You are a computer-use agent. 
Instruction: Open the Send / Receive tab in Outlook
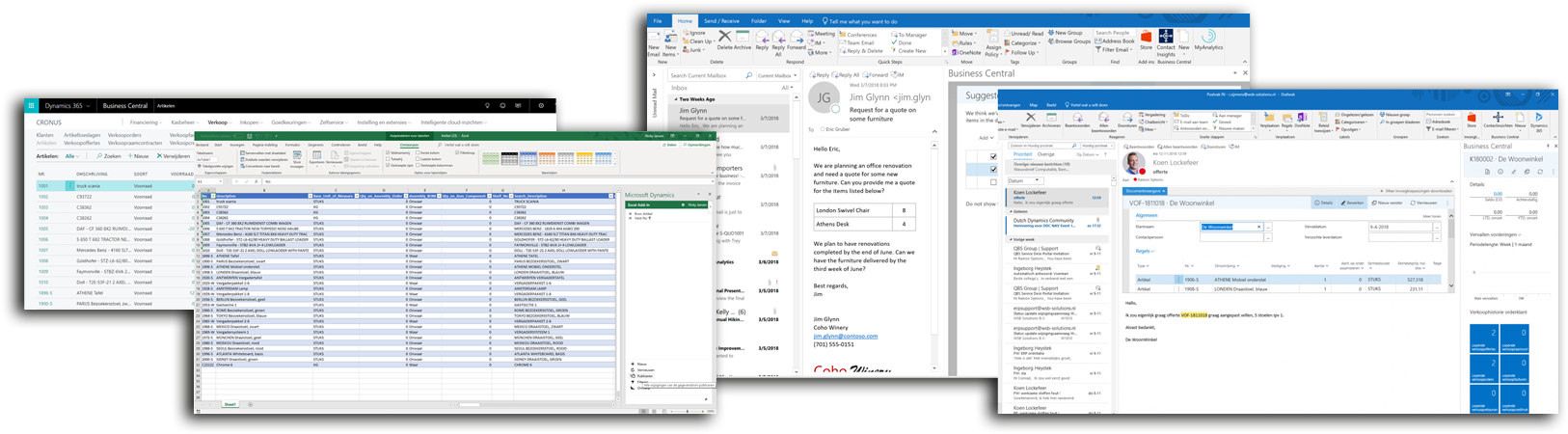click(721, 21)
